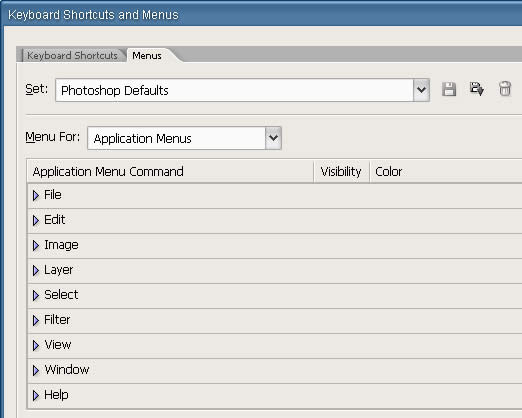This screenshot has height=418, width=522.
Task: Expand the Window menu triangle
Action: tap(36, 370)
